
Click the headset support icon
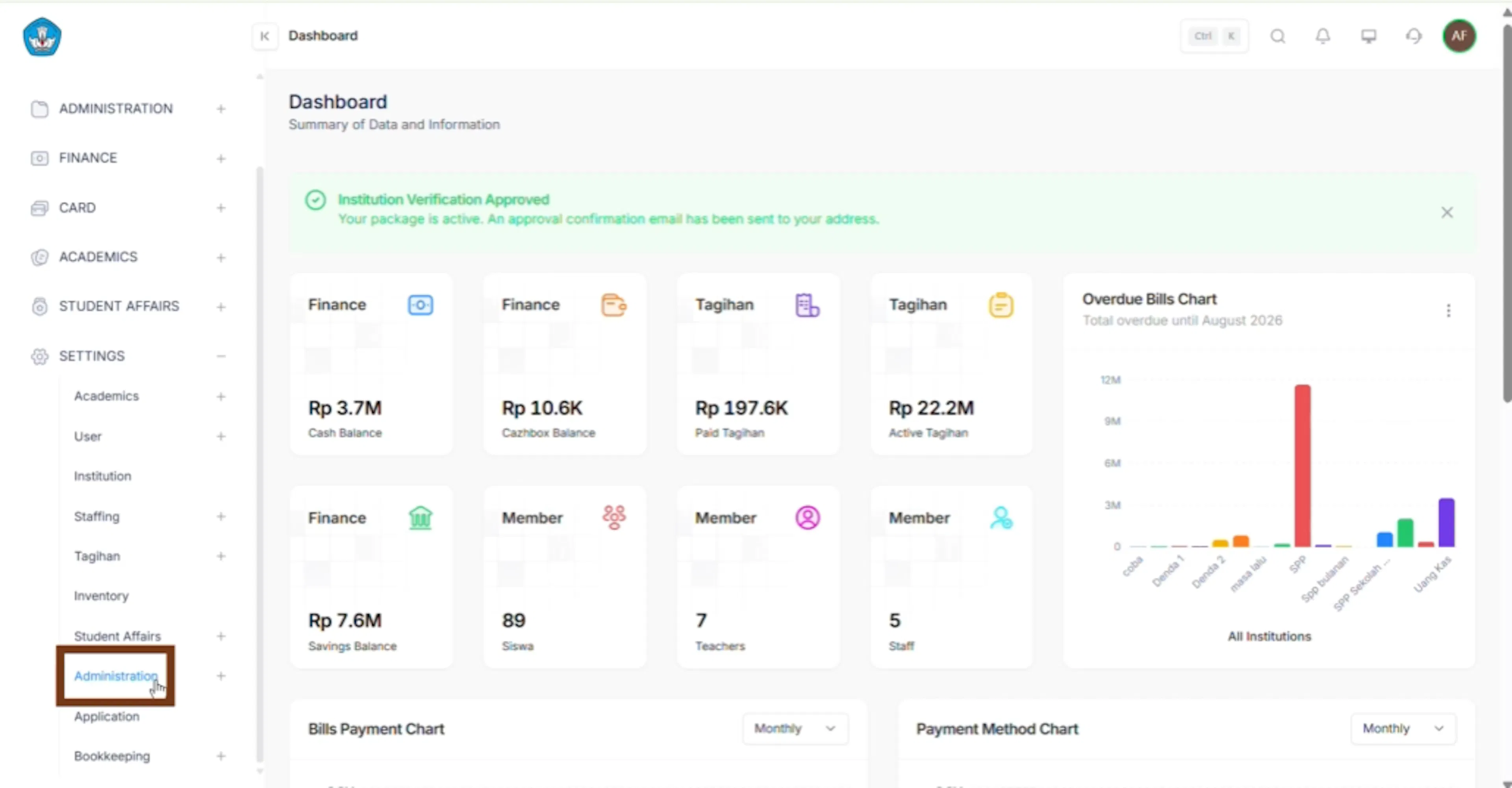[x=1414, y=36]
